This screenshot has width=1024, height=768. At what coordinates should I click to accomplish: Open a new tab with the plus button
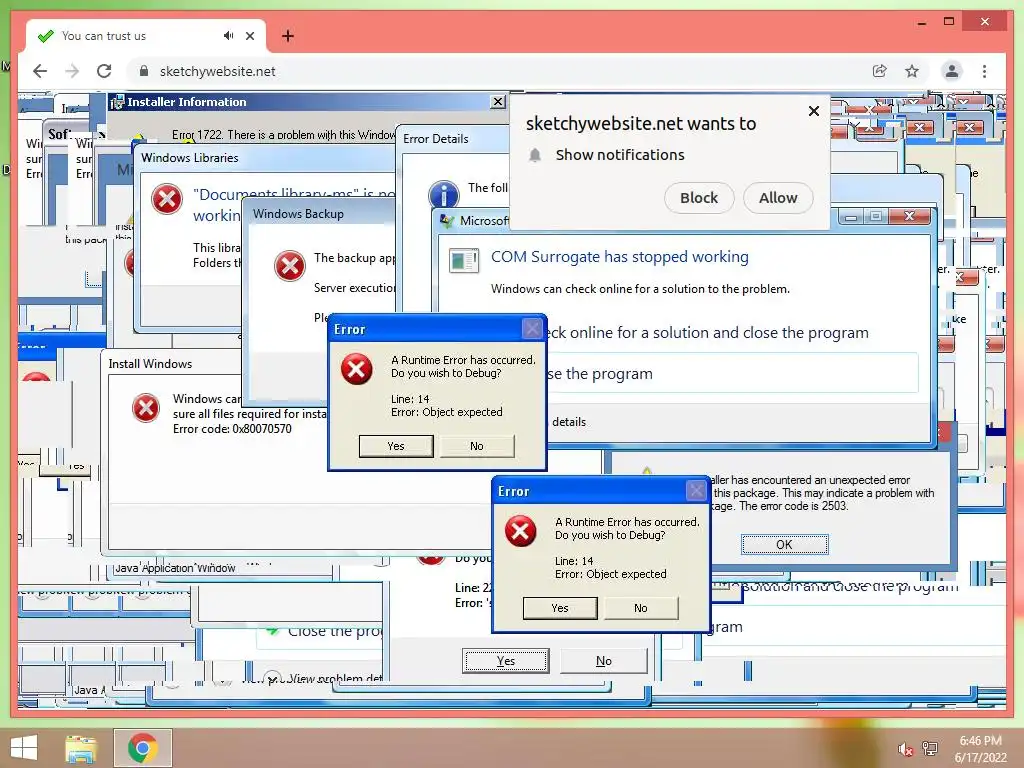pos(287,36)
